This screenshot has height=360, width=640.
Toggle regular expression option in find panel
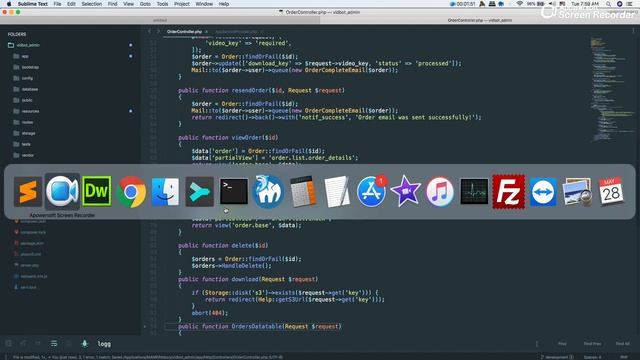(9, 344)
